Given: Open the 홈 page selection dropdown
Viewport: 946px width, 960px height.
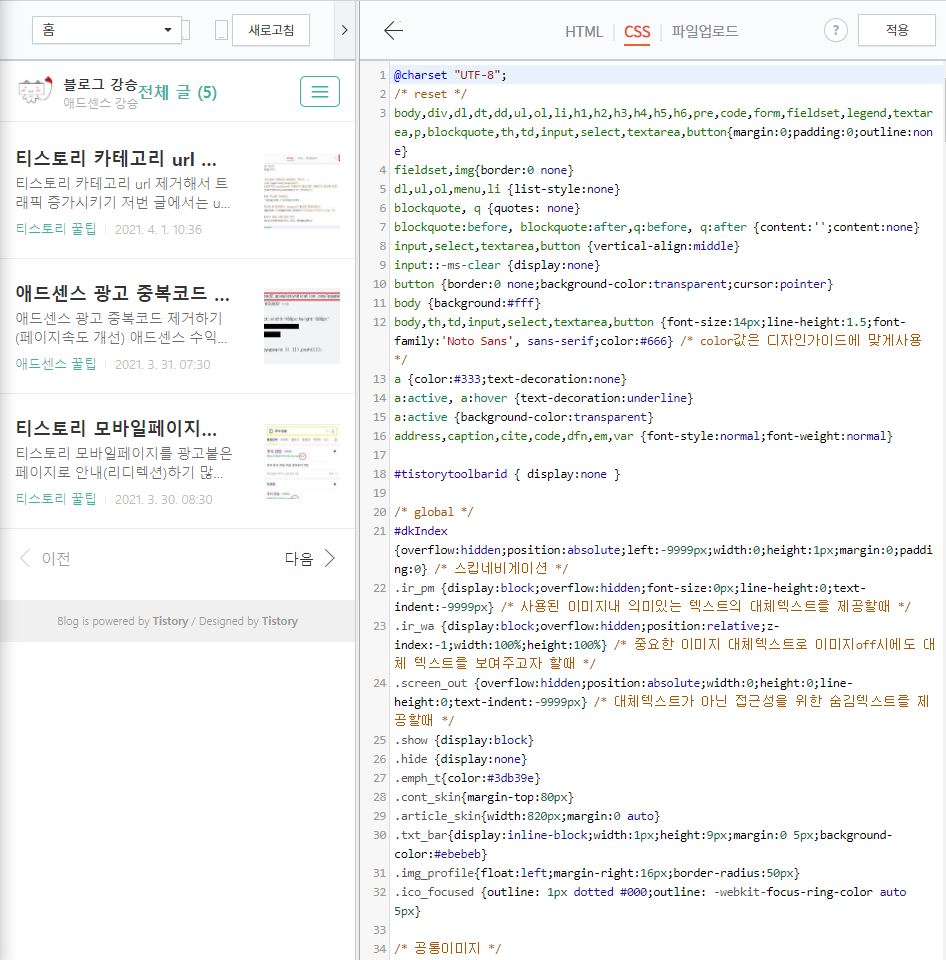Looking at the screenshot, I should 105,30.
